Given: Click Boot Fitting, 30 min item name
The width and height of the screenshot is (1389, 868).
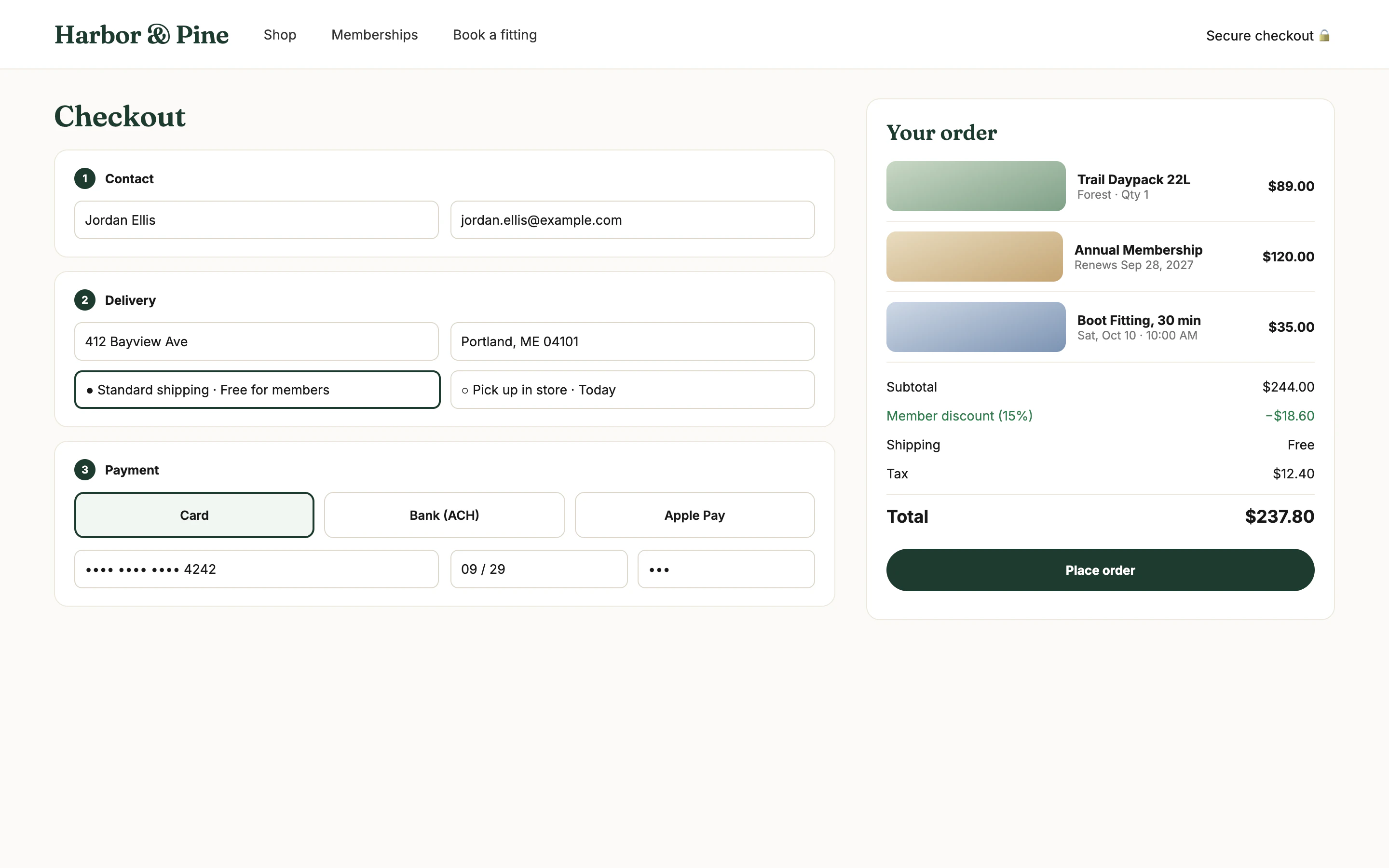Looking at the screenshot, I should click(1139, 320).
